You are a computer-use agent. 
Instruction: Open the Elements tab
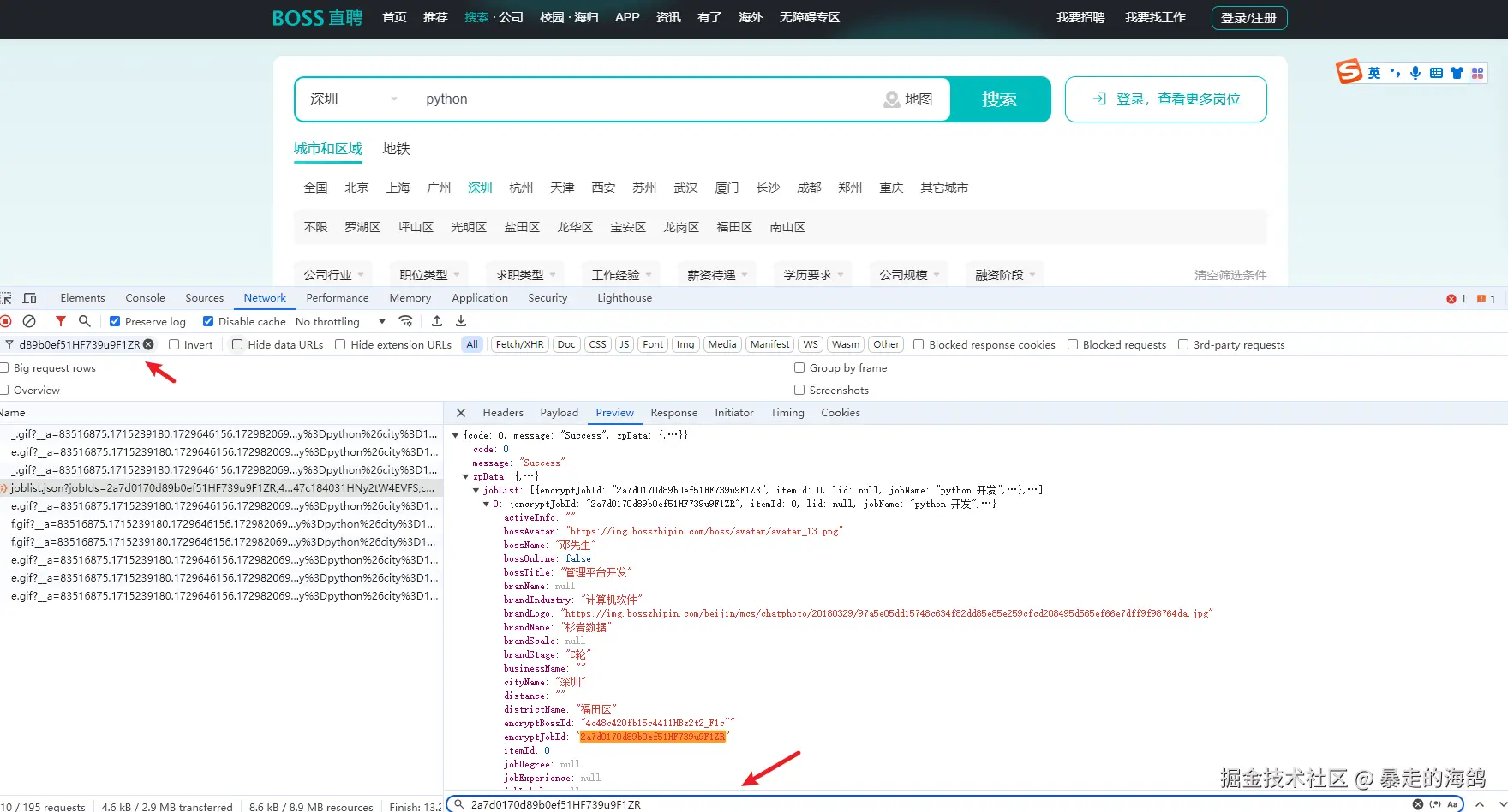pos(82,298)
